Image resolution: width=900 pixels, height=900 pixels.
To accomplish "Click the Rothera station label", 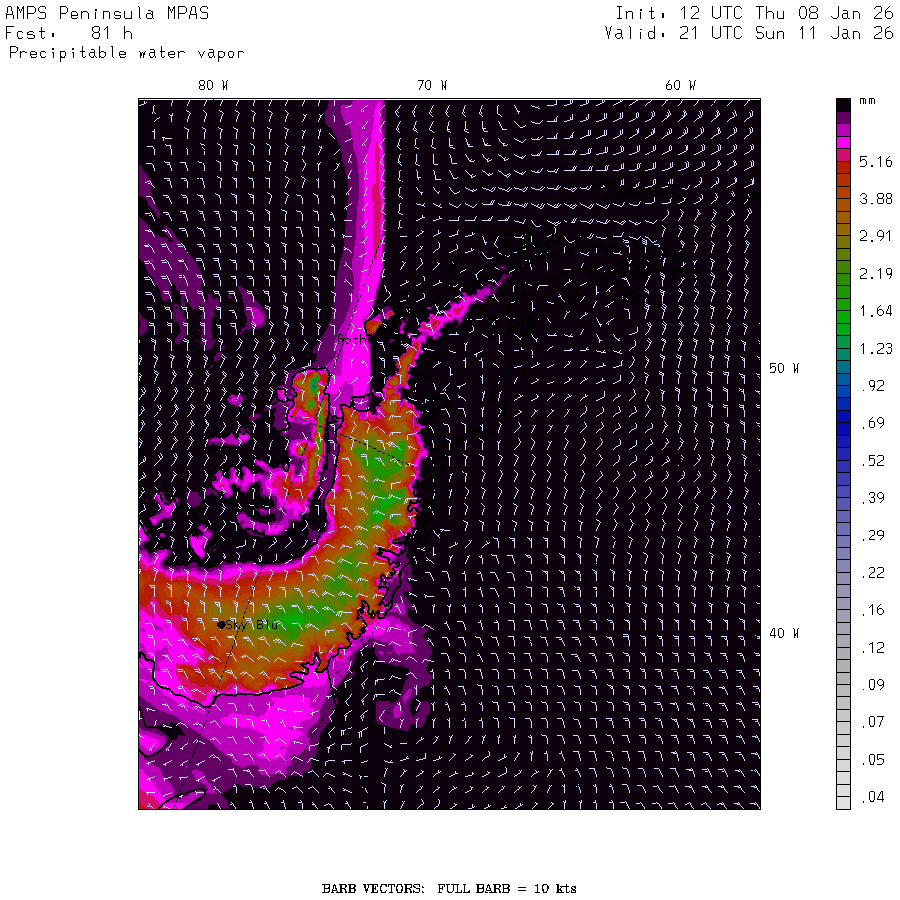I will click(x=353, y=339).
